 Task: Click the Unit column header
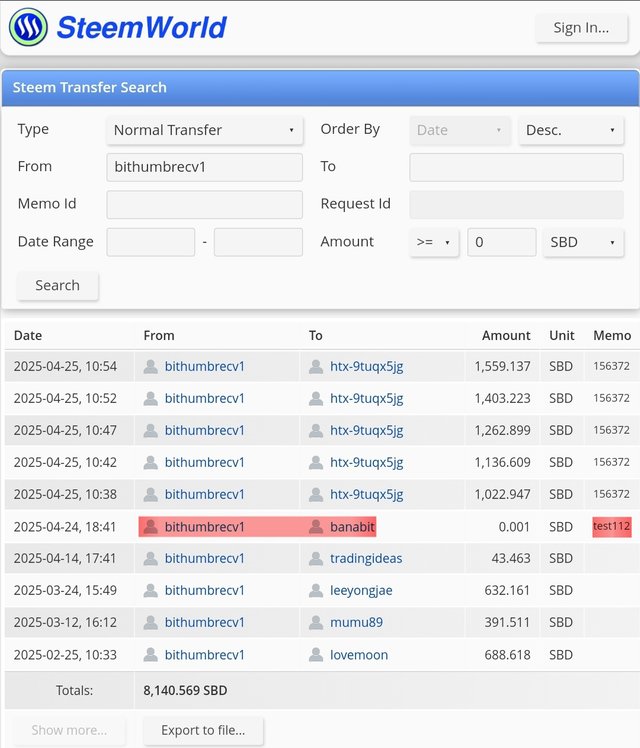point(562,335)
